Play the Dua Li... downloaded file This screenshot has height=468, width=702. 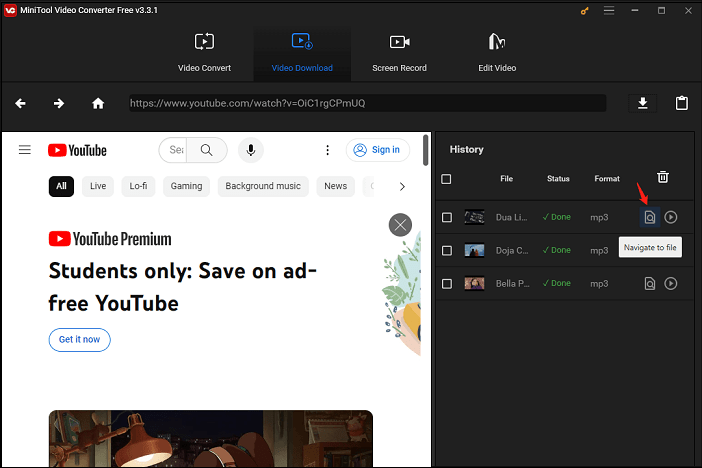670,217
